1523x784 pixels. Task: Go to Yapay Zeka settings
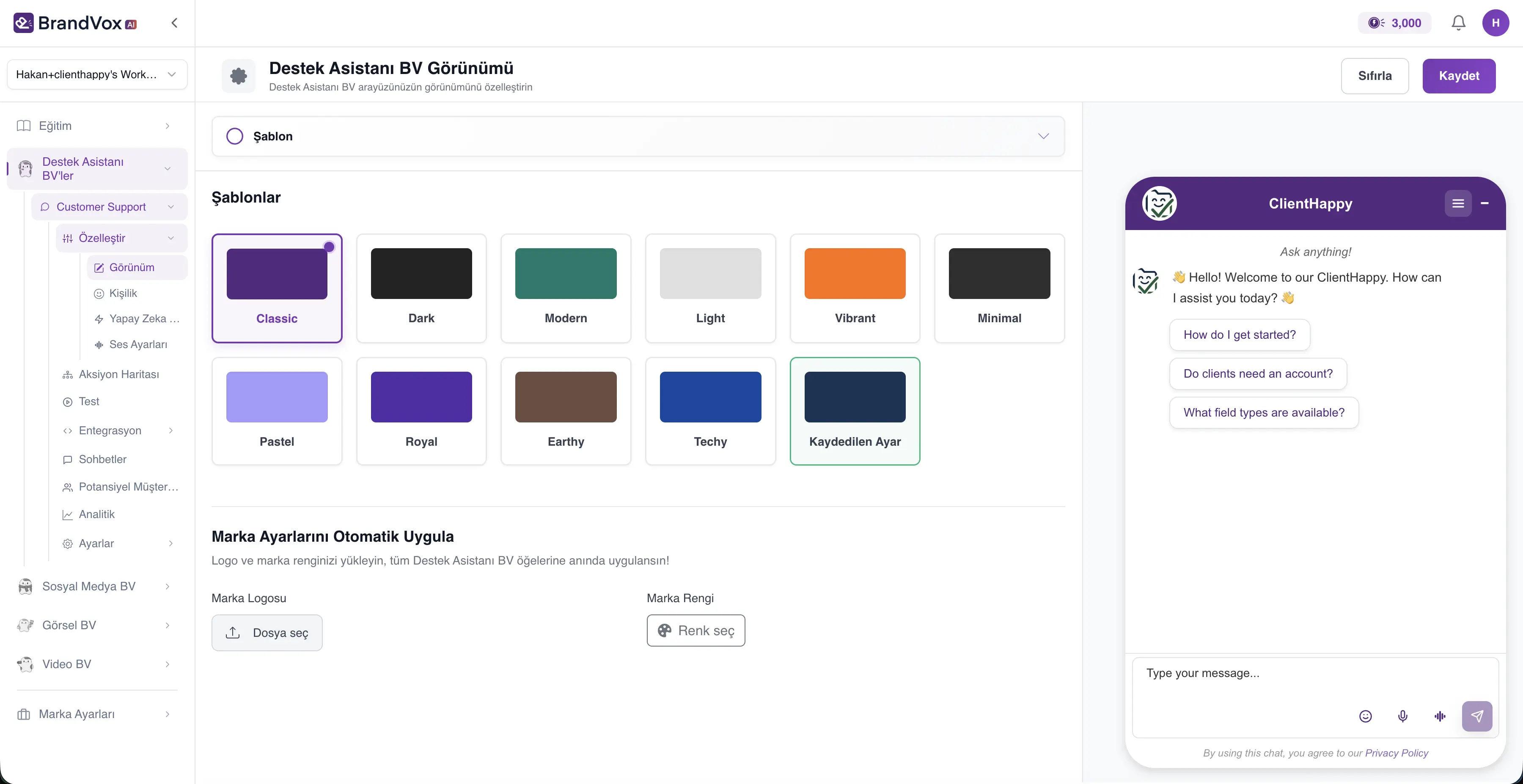coord(137,319)
